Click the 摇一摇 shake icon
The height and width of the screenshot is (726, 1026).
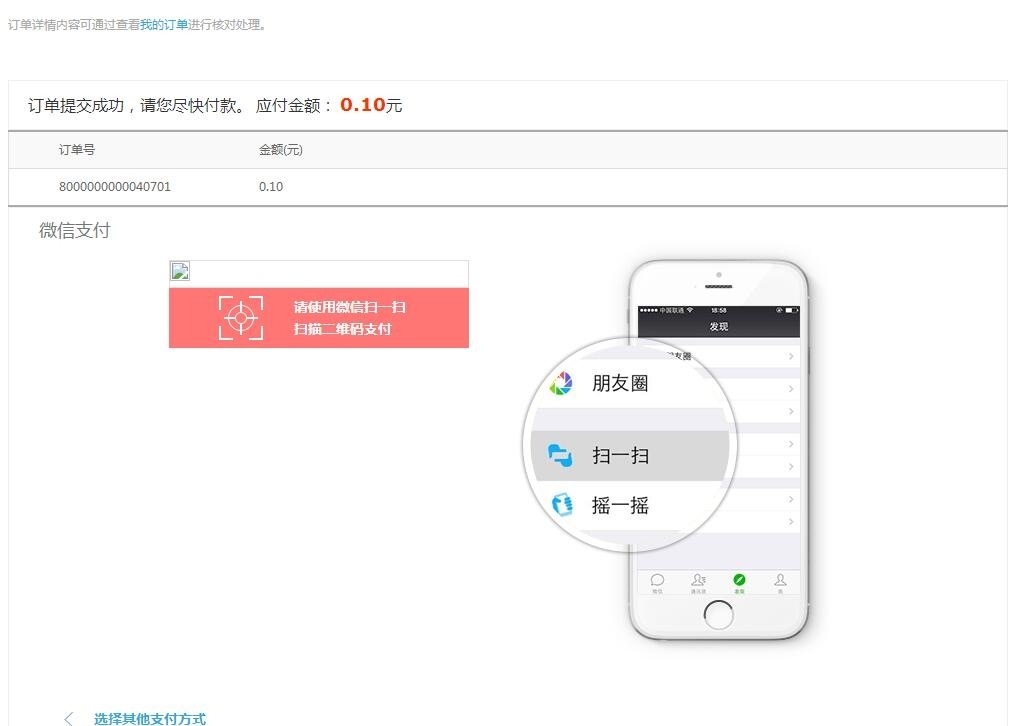click(x=561, y=505)
